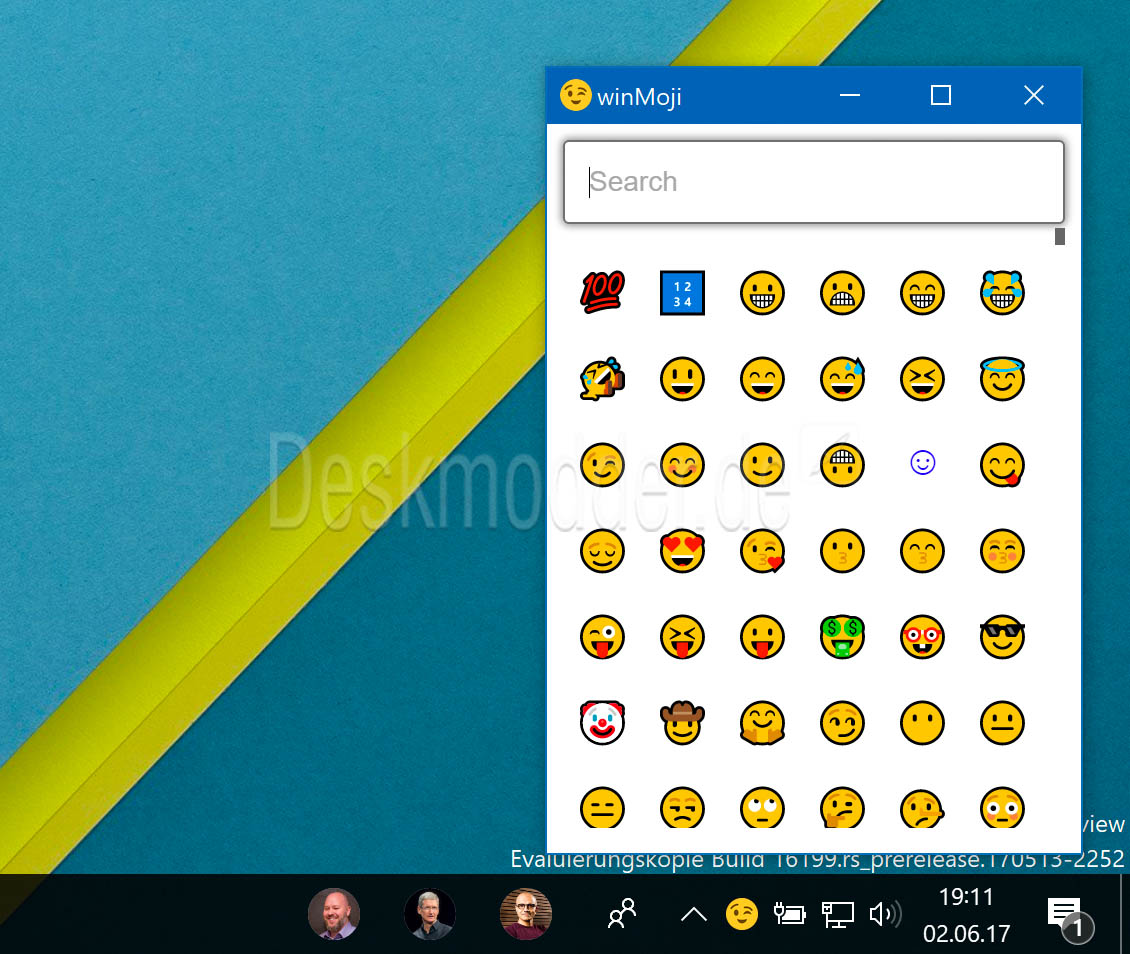
Task: Pick the sunglasses cool face emoji
Action: (x=1002, y=637)
